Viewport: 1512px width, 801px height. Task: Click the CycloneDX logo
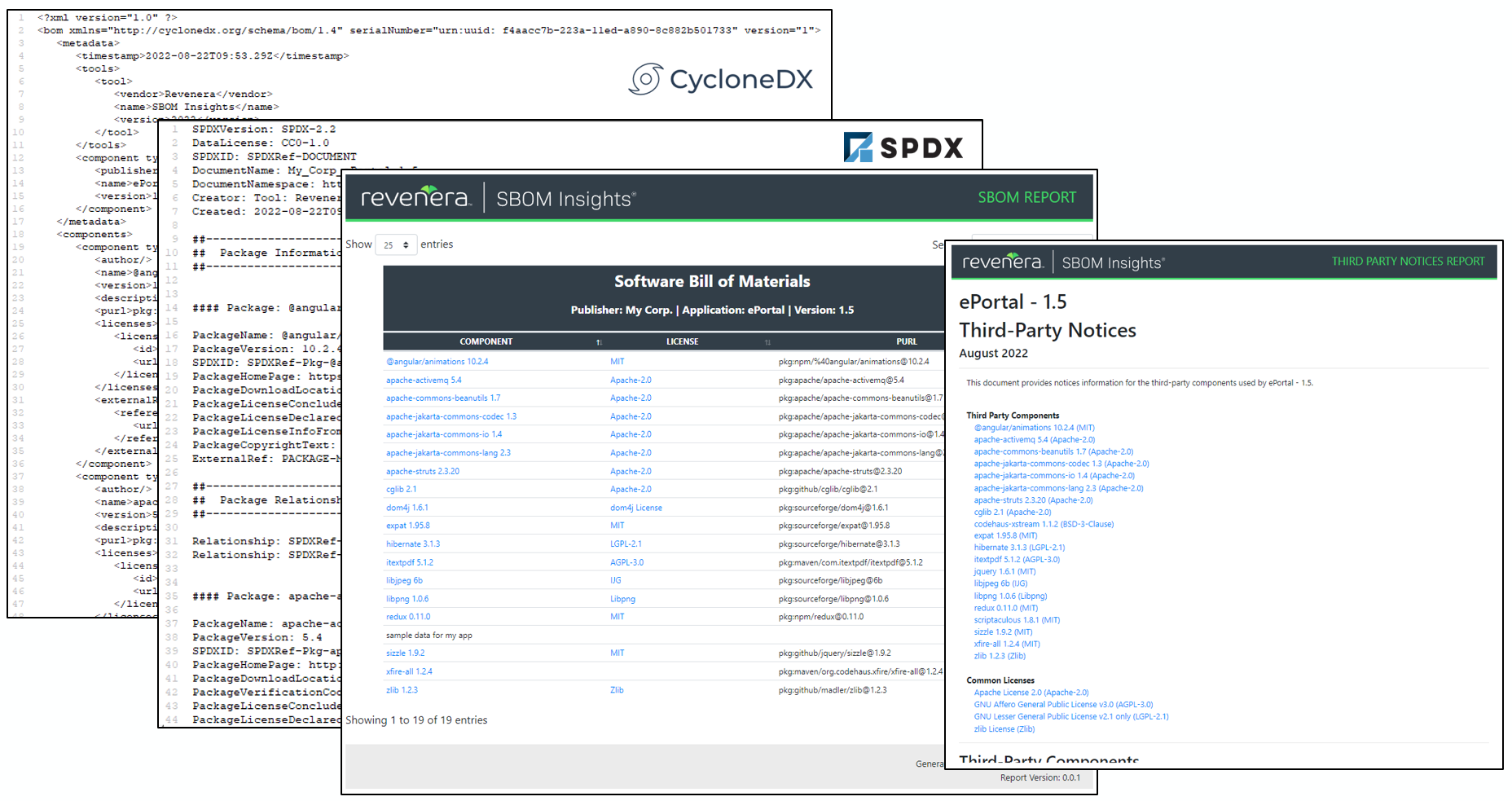point(720,79)
